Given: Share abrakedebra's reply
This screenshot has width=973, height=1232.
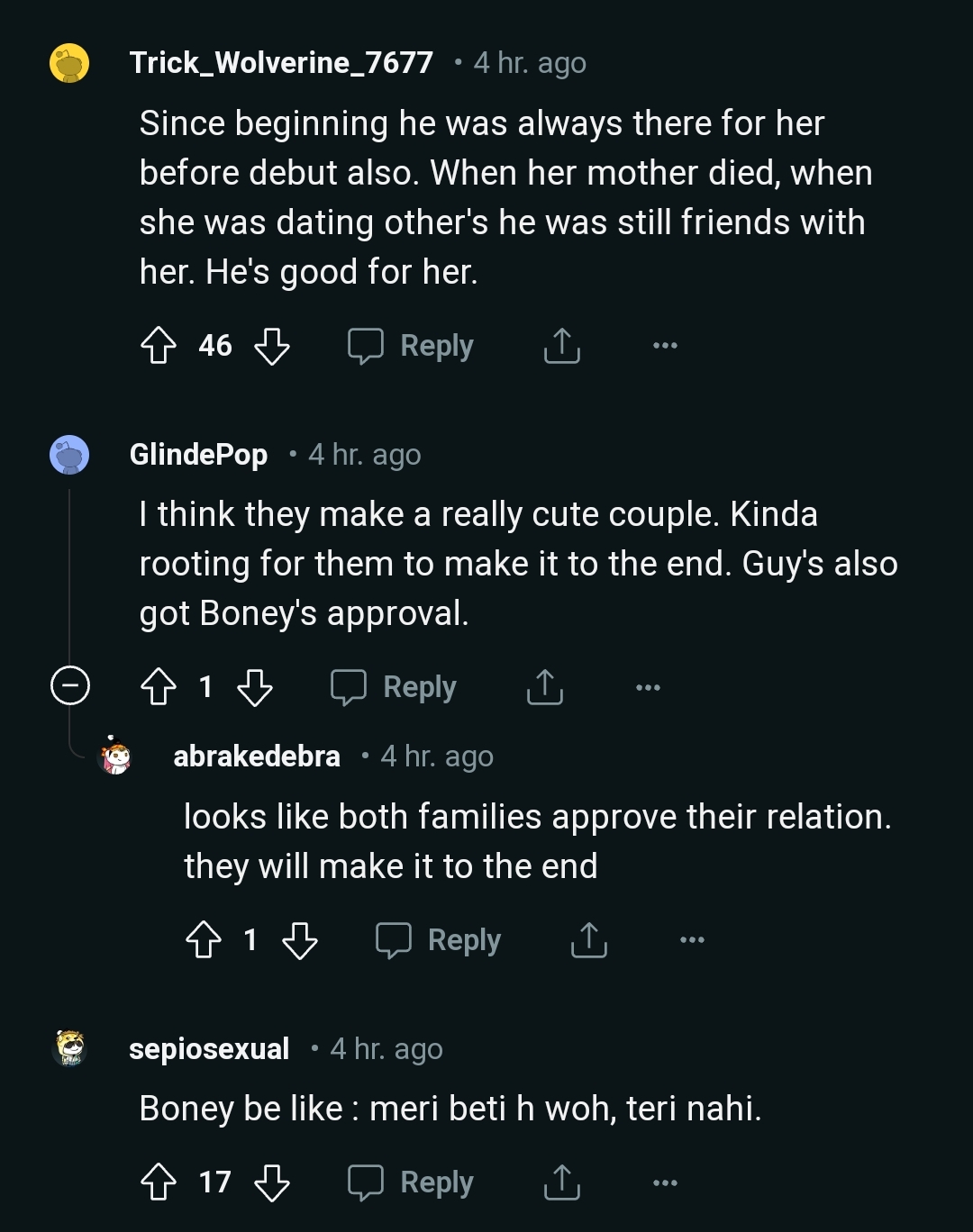Looking at the screenshot, I should [x=588, y=940].
